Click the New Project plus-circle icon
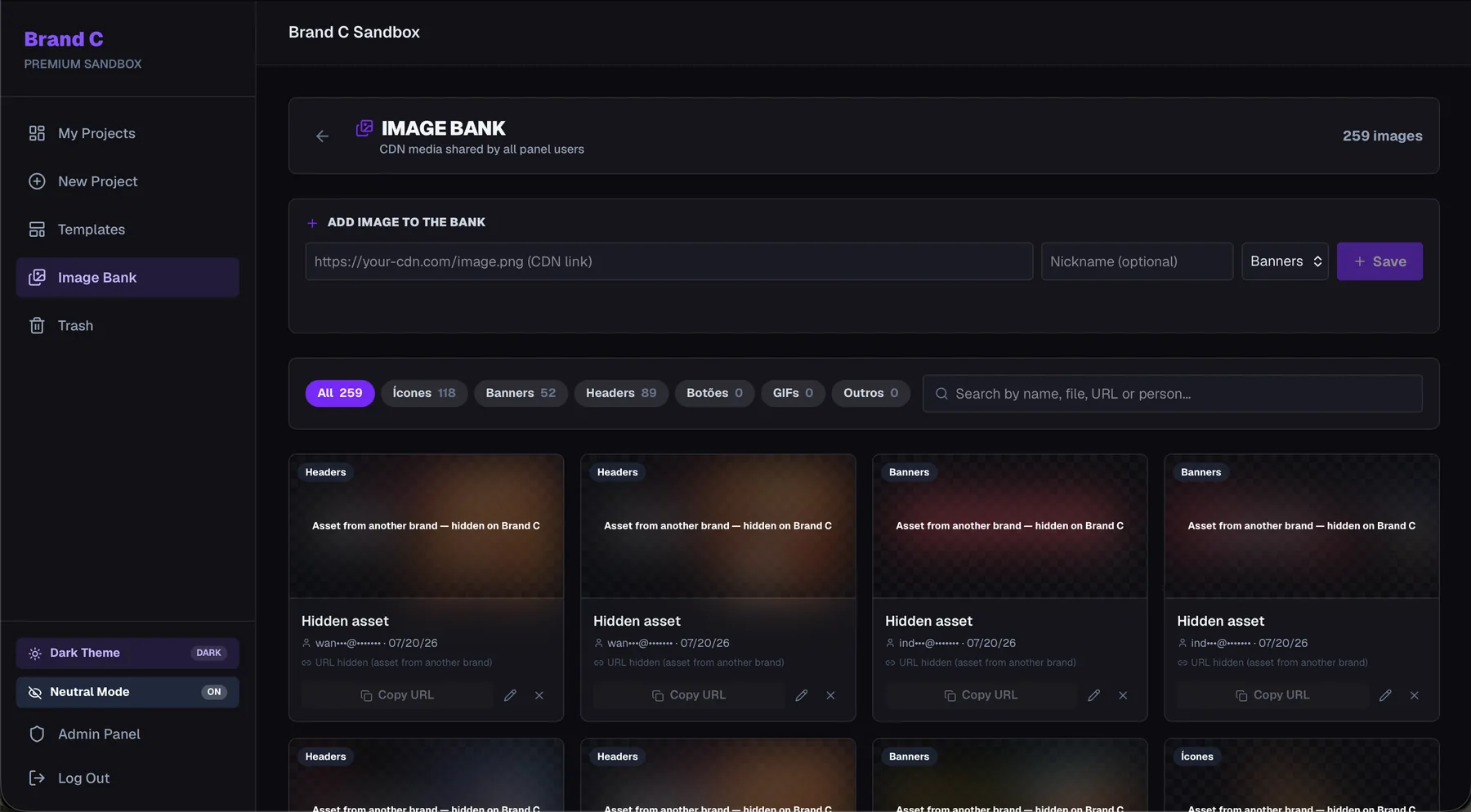 (x=37, y=181)
